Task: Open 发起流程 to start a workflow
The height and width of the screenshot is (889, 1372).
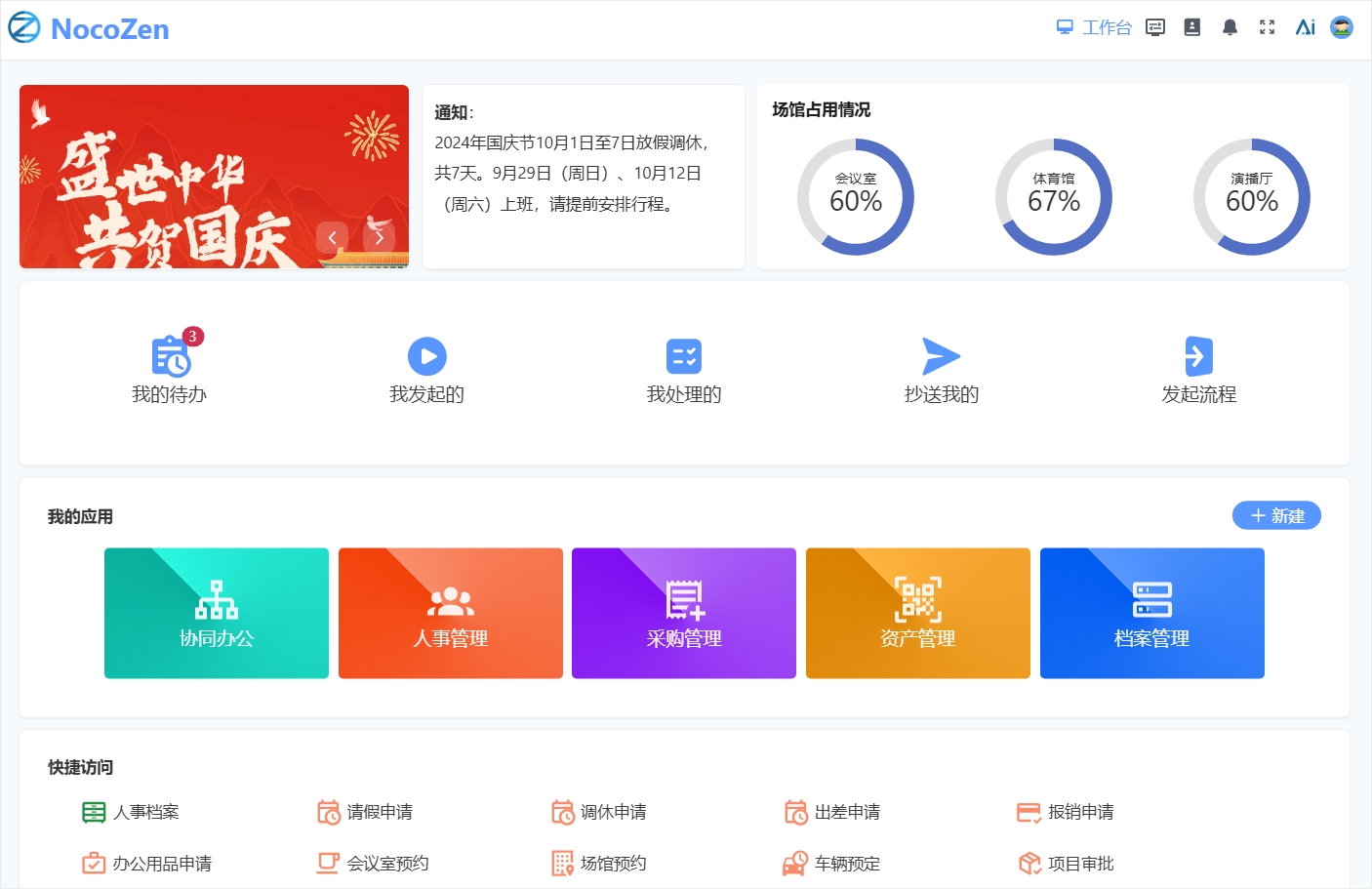Action: coord(1198,355)
